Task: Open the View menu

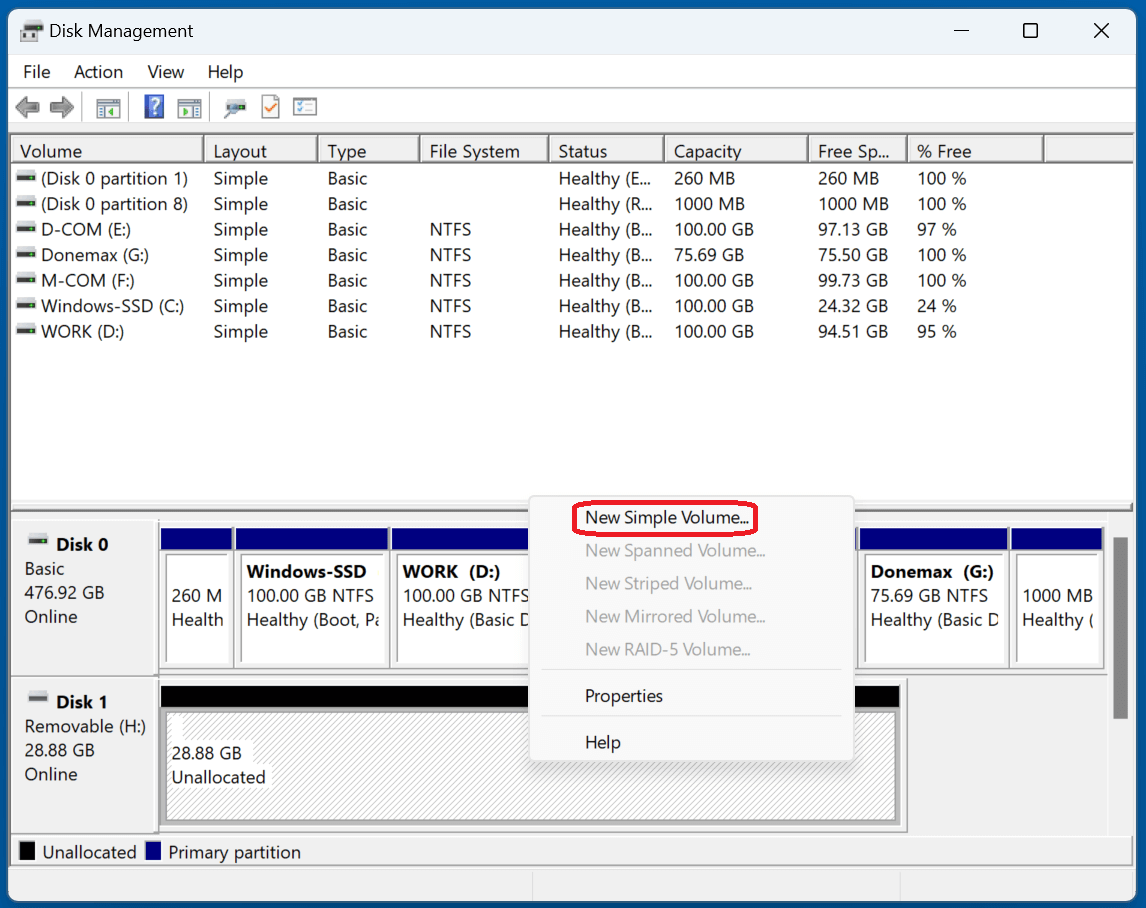Action: tap(164, 71)
